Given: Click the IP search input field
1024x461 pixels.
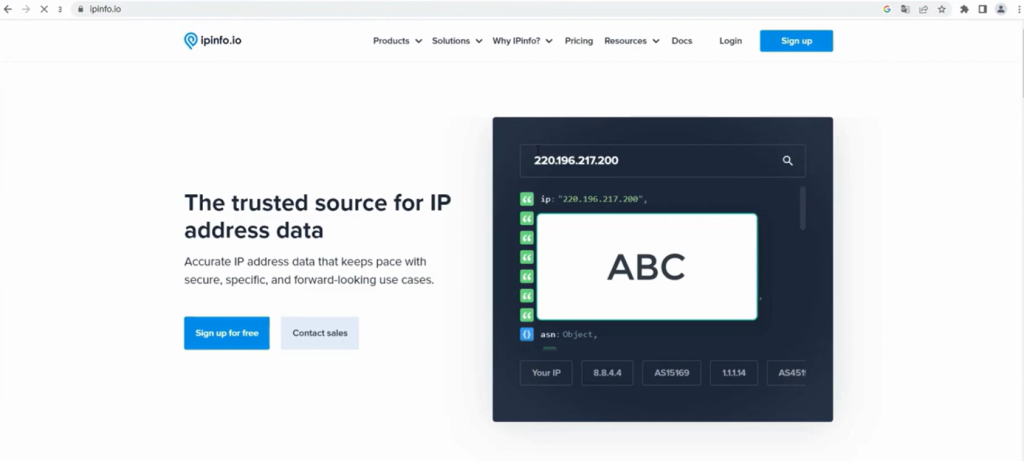Looking at the screenshot, I should [662, 161].
